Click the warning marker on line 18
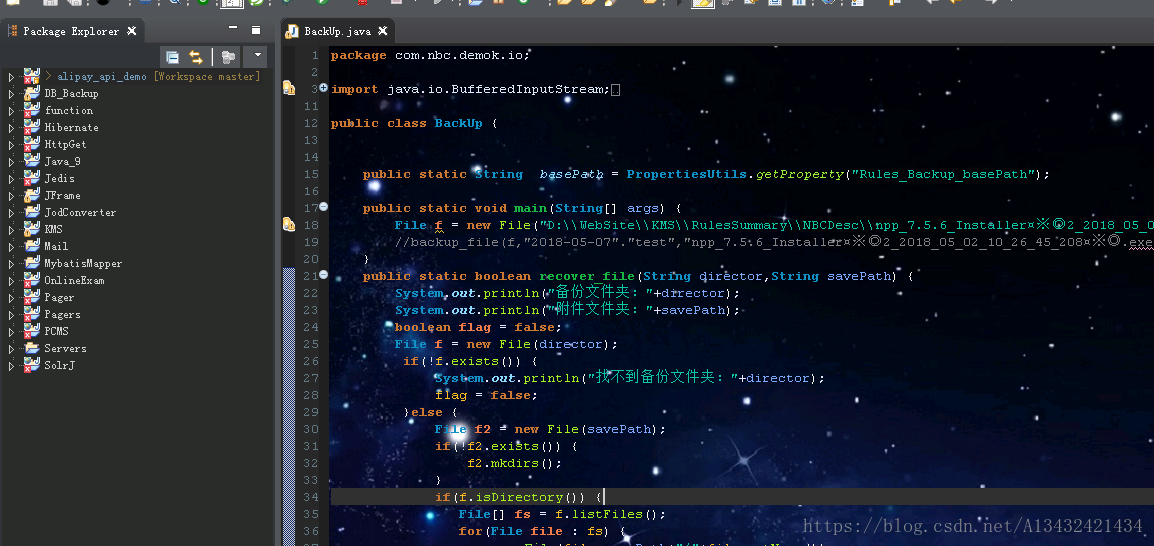This screenshot has width=1154, height=546. click(288, 225)
